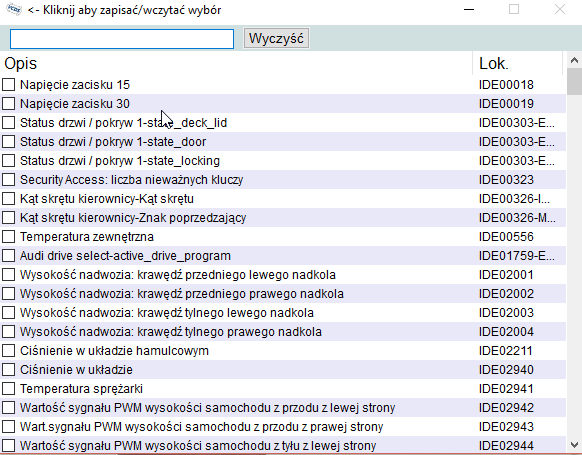
Task: Click the scrollbar up arrow
Action: point(574,60)
